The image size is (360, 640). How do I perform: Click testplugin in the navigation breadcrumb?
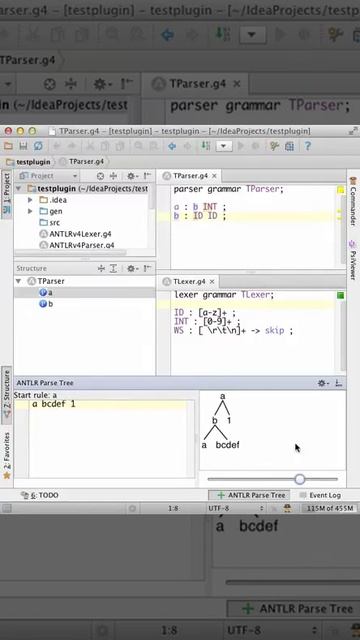pos(29,162)
